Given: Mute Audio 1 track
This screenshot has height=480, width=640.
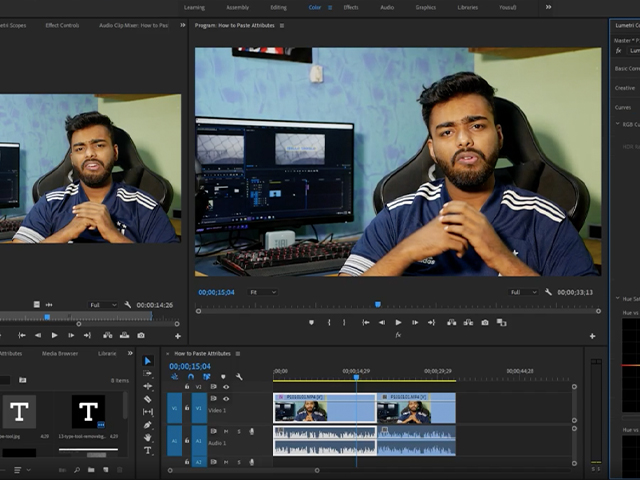Looking at the screenshot, I should (x=226, y=431).
